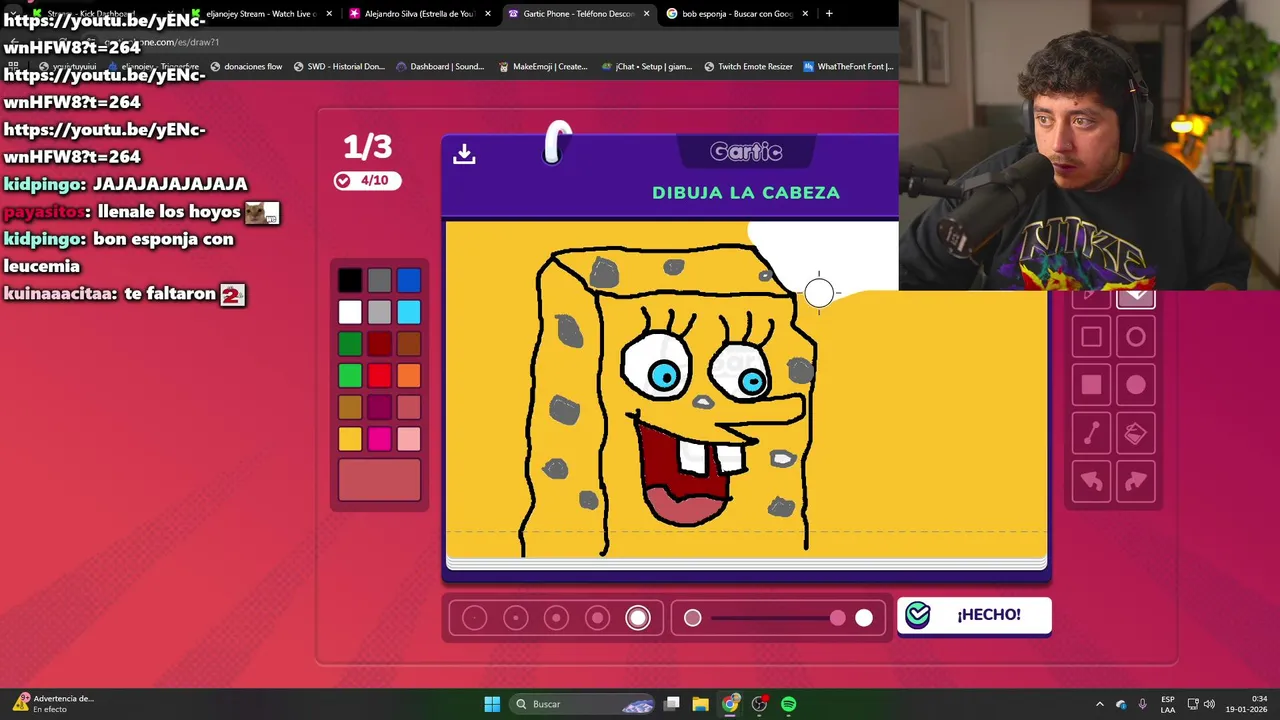Switch to the eljanojey Stream browser tab
This screenshot has height=720, width=1280.
pos(261,14)
